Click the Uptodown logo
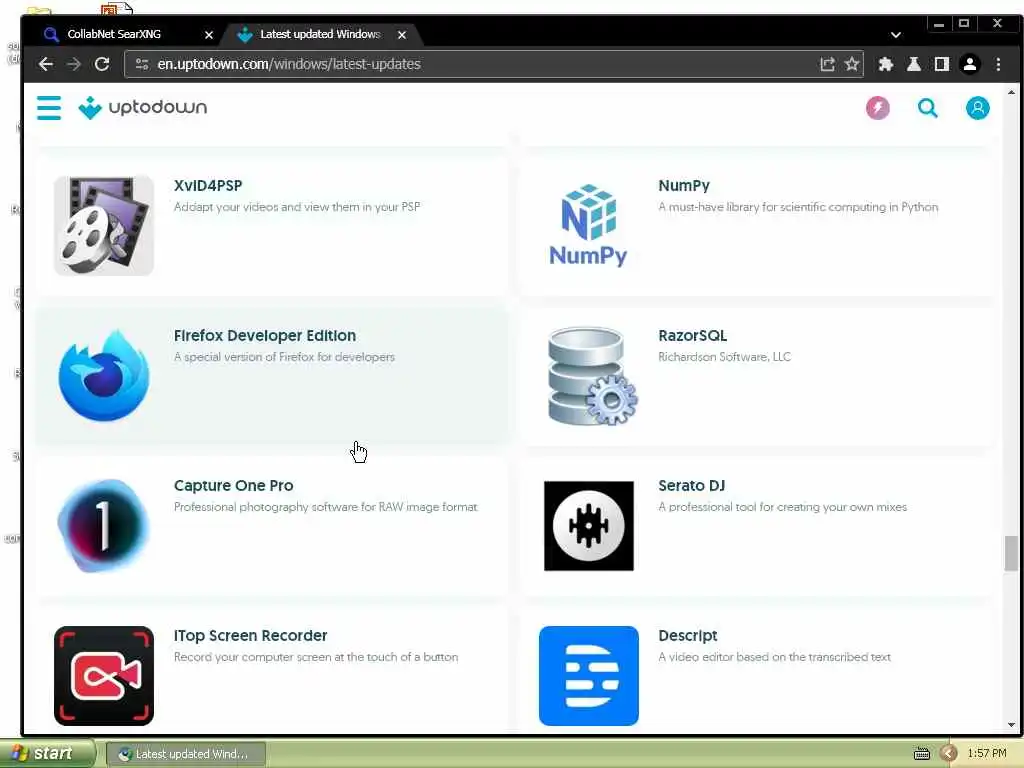This screenshot has width=1024, height=768. coord(142,108)
